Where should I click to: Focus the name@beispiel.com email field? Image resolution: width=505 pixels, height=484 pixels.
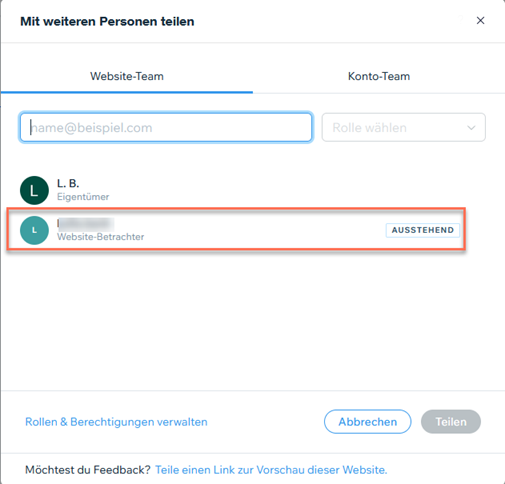click(166, 127)
